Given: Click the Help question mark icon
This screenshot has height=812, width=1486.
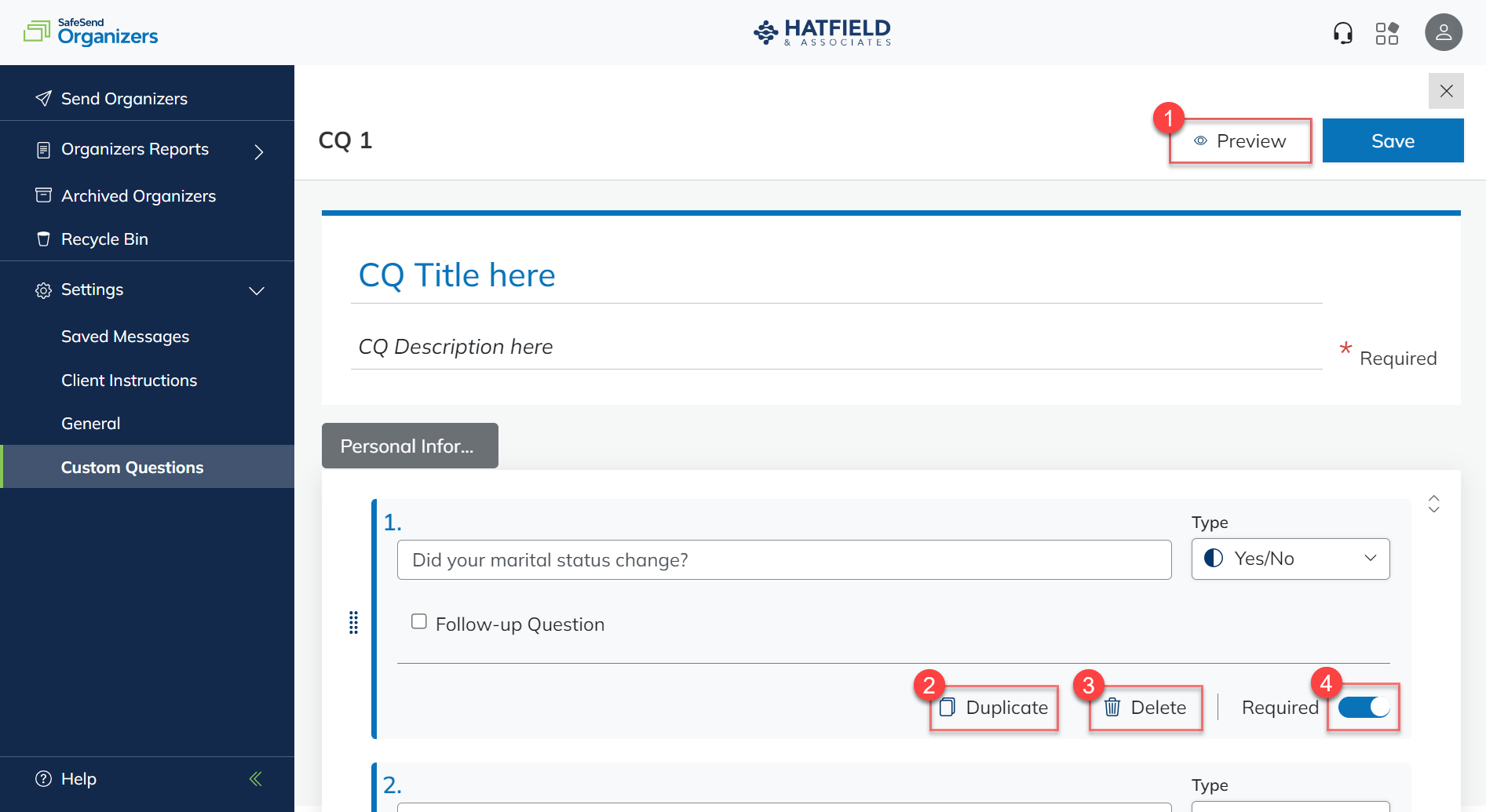Looking at the screenshot, I should pos(44,779).
